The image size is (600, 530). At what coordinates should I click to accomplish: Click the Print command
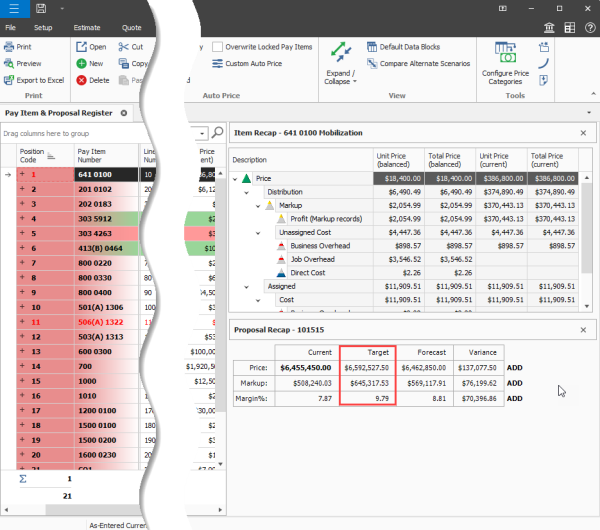pyautogui.click(x=18, y=47)
